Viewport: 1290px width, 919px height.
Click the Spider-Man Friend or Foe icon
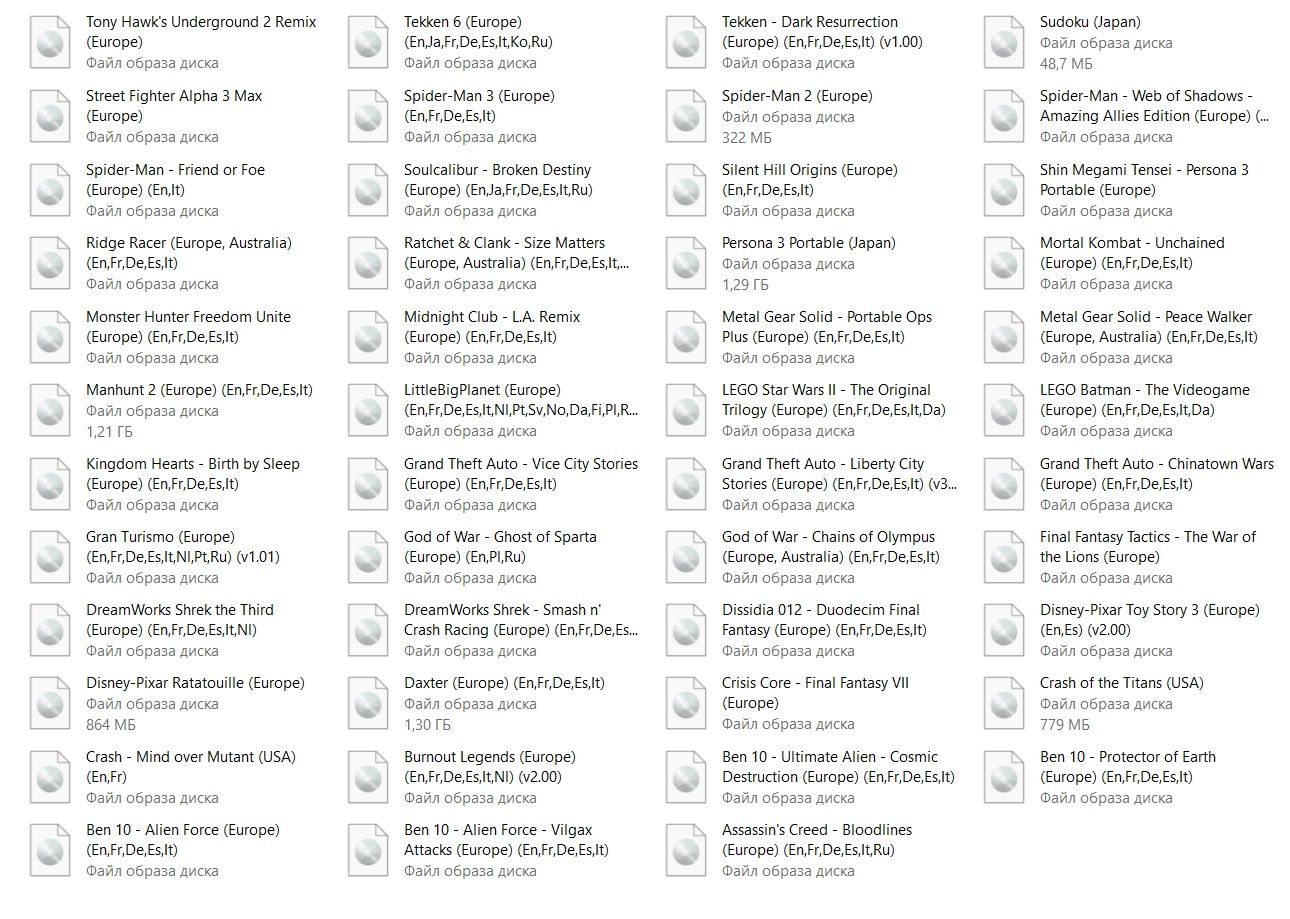pos(50,190)
